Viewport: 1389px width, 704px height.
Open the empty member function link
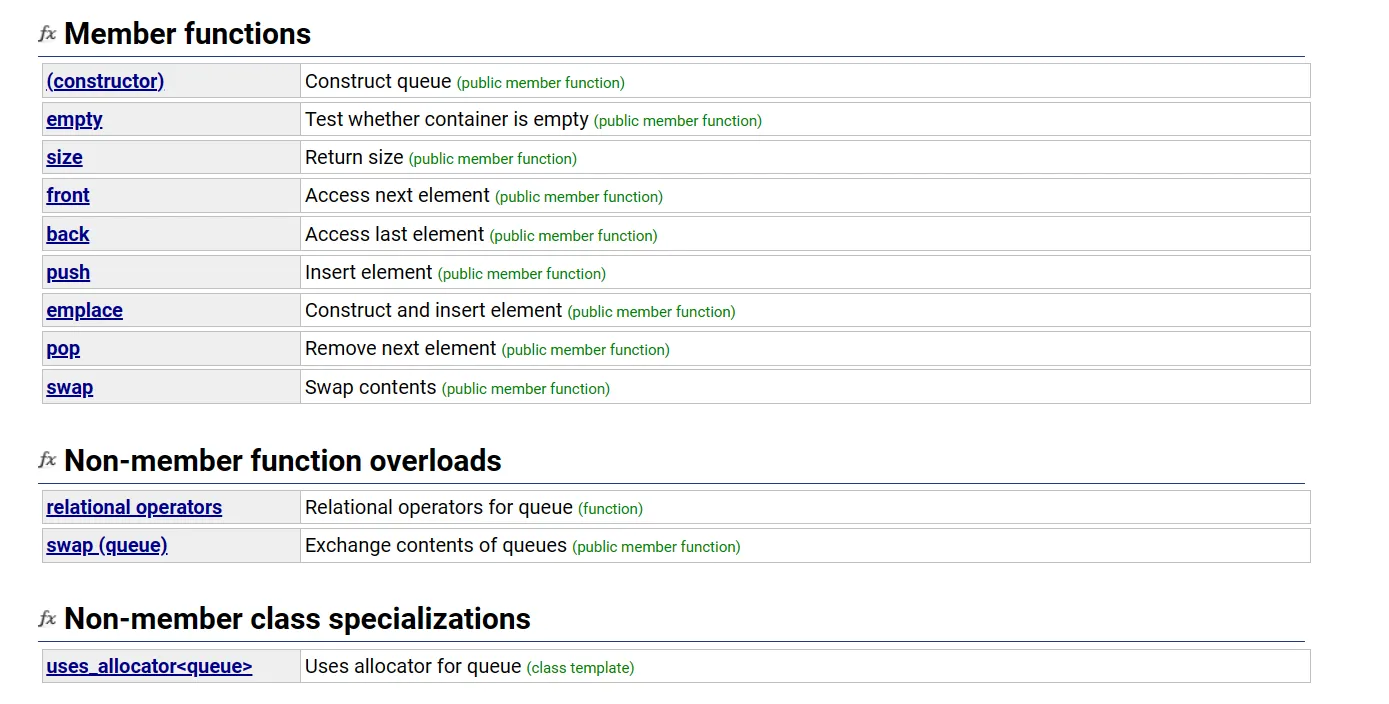[x=74, y=119]
